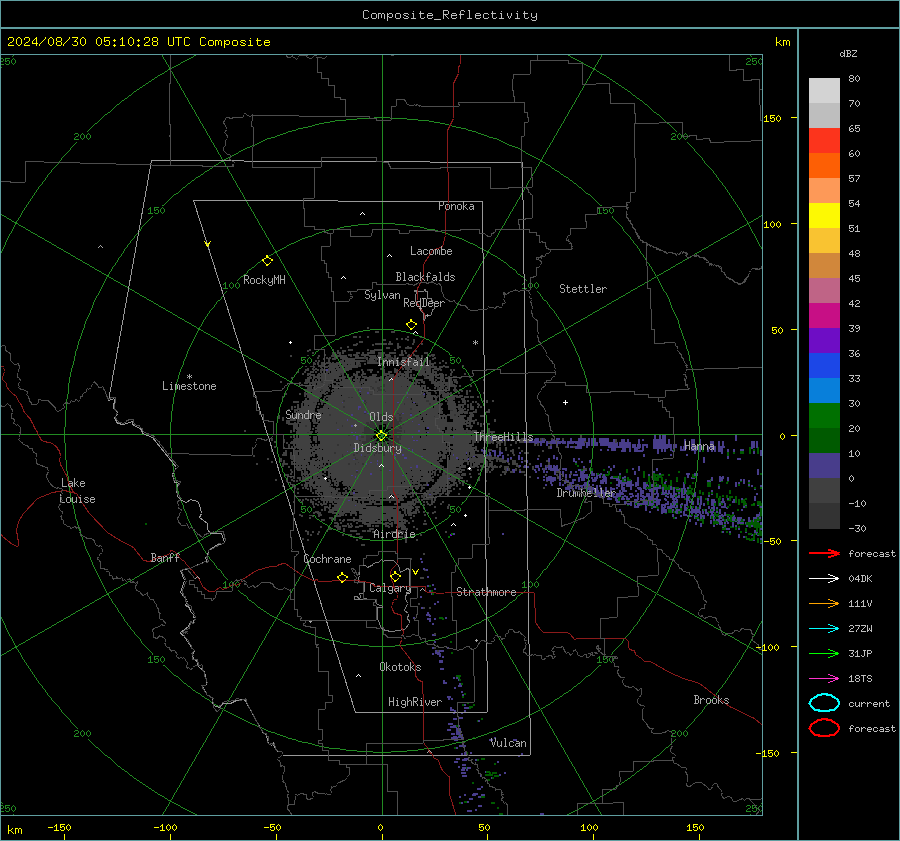Click the cyan current ellipse icon

tap(824, 703)
